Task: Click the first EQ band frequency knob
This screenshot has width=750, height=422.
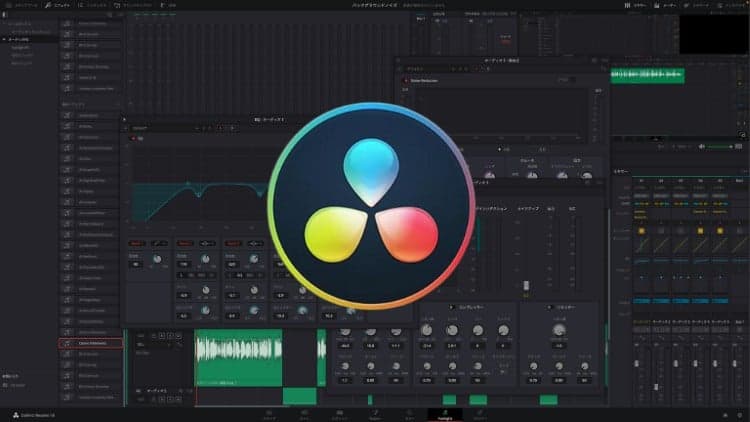Action: [x=157, y=259]
